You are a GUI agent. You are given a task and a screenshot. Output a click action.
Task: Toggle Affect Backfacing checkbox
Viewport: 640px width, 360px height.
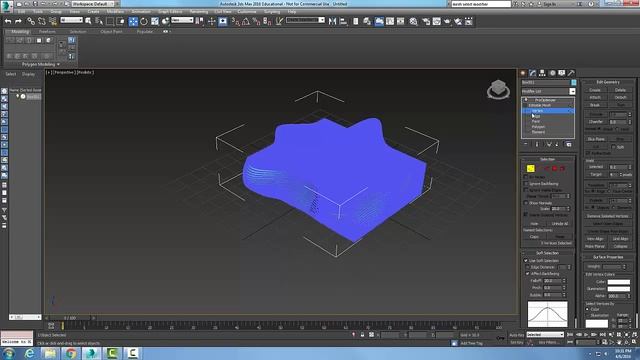527,273
